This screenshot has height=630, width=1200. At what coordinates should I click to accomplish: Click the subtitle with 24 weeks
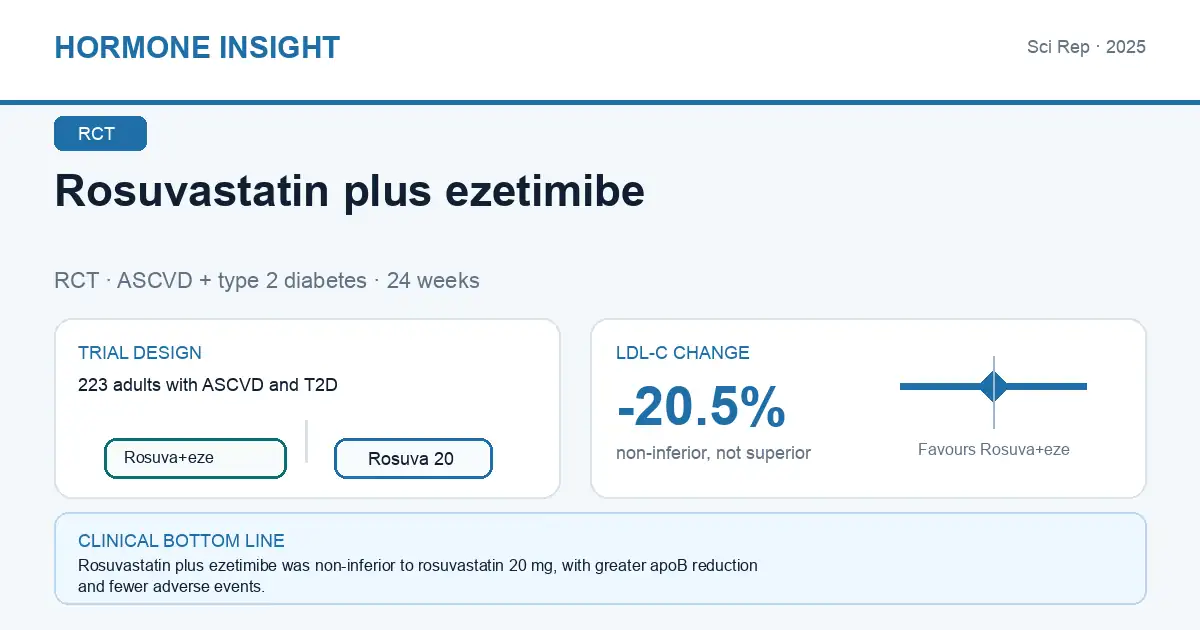(267, 280)
